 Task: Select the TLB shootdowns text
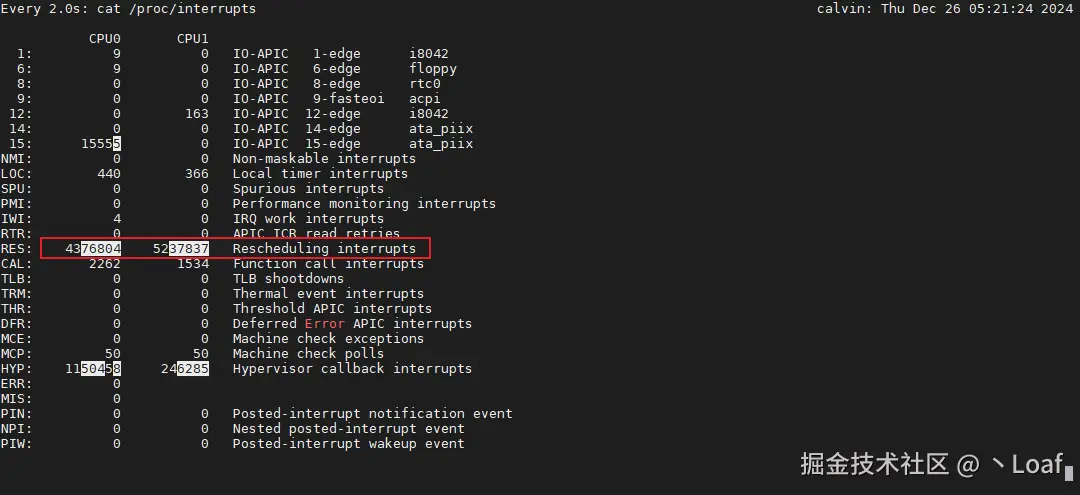(288, 279)
